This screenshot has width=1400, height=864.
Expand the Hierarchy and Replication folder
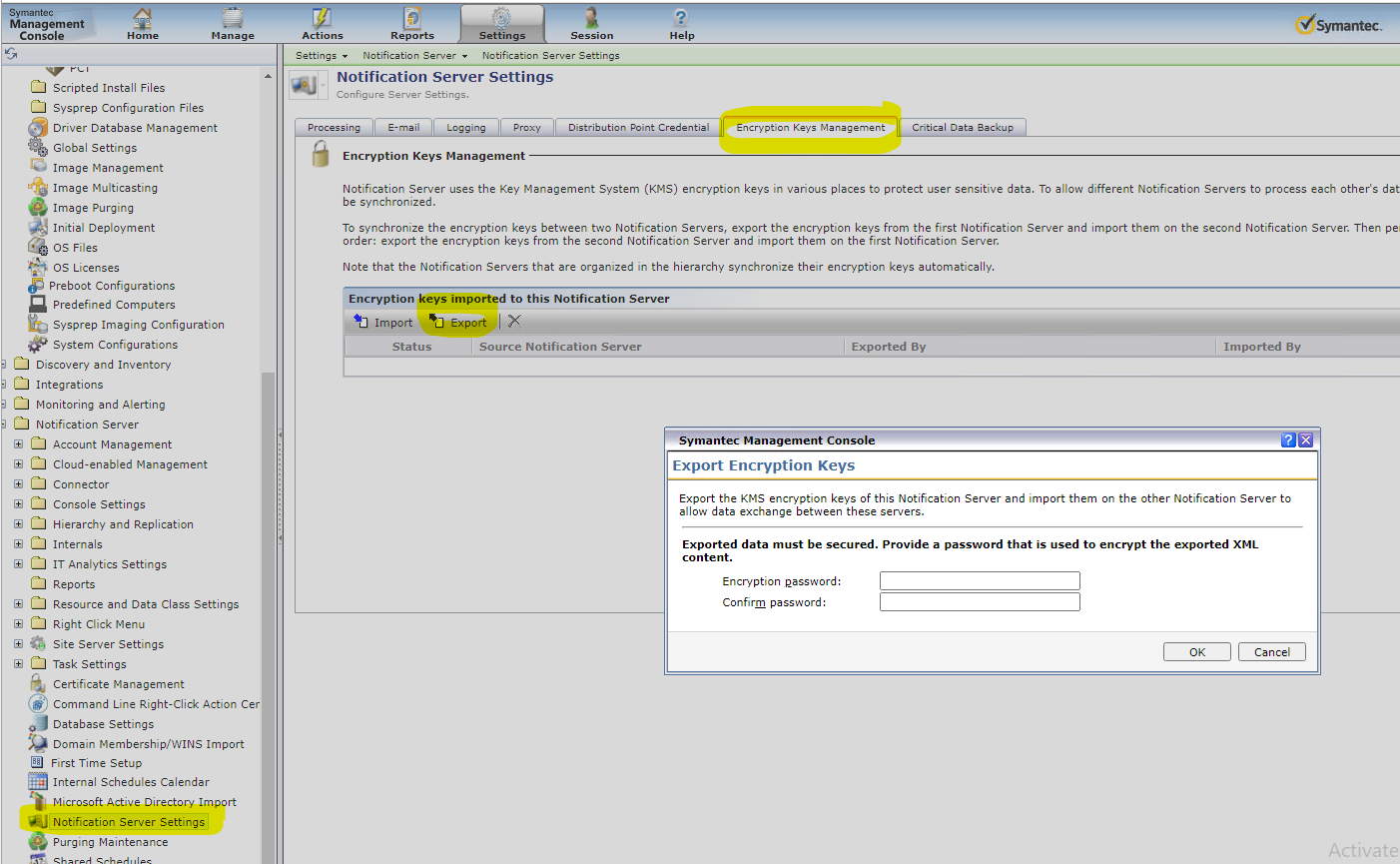18,524
